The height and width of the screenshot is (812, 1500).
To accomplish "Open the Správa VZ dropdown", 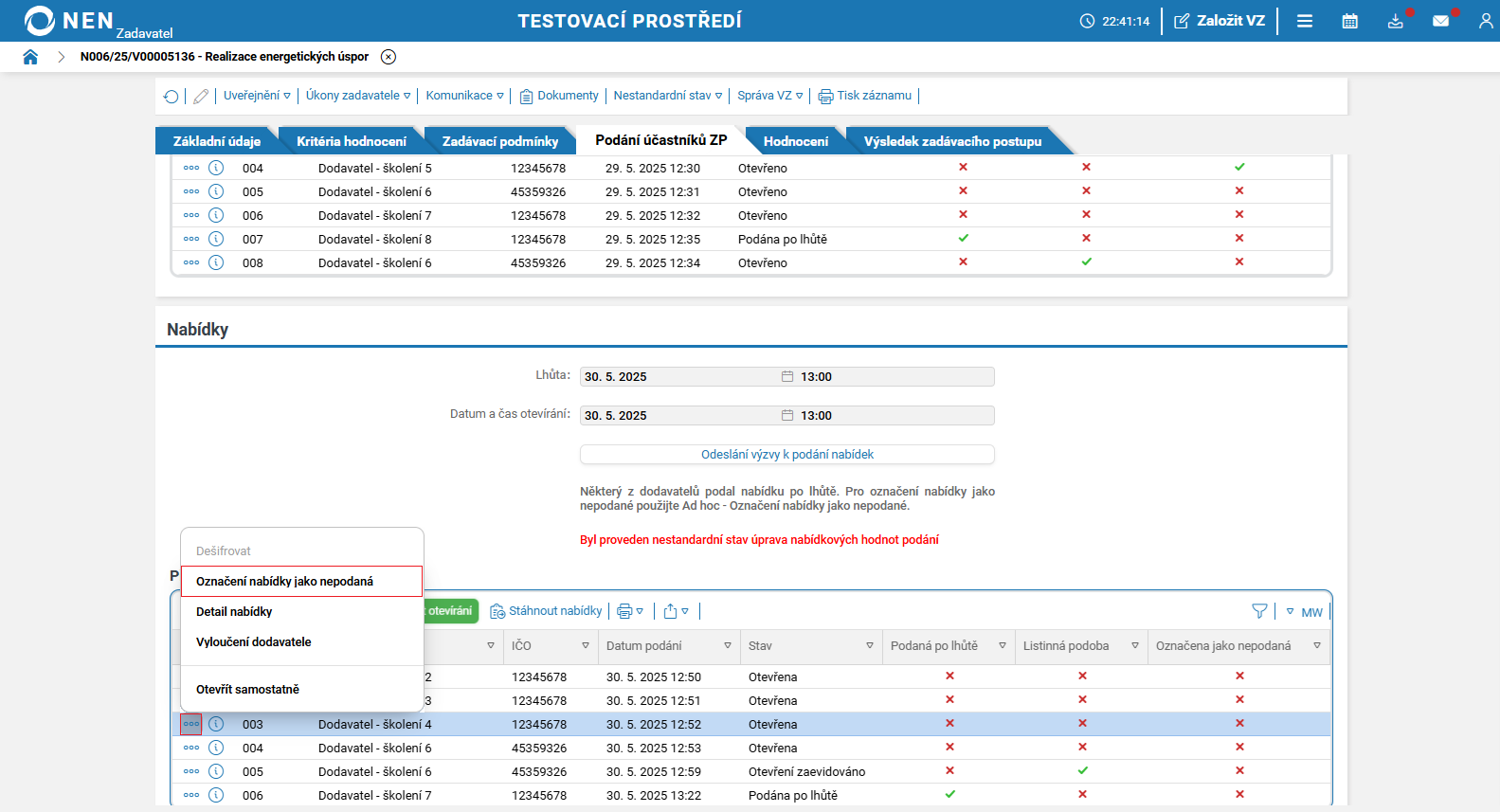I will click(x=769, y=96).
